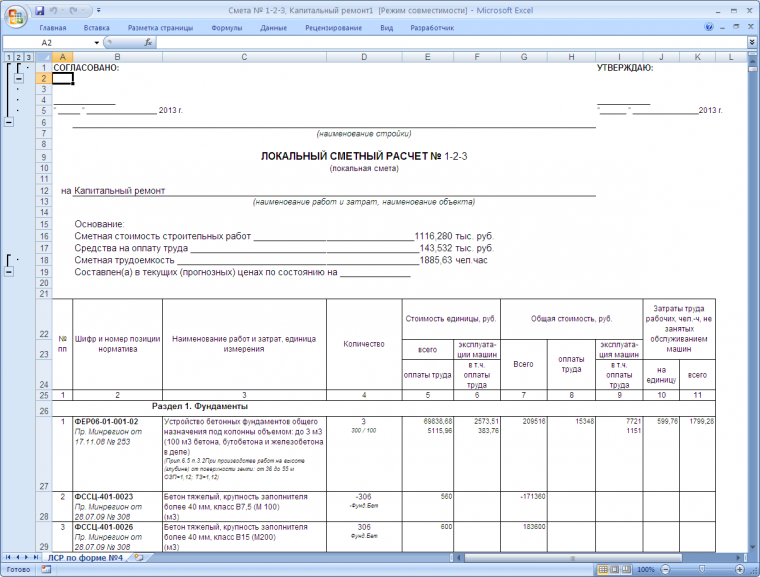The width and height of the screenshot is (760, 577).
Task: Show outline level 1 rows
Action: click(x=9, y=57)
